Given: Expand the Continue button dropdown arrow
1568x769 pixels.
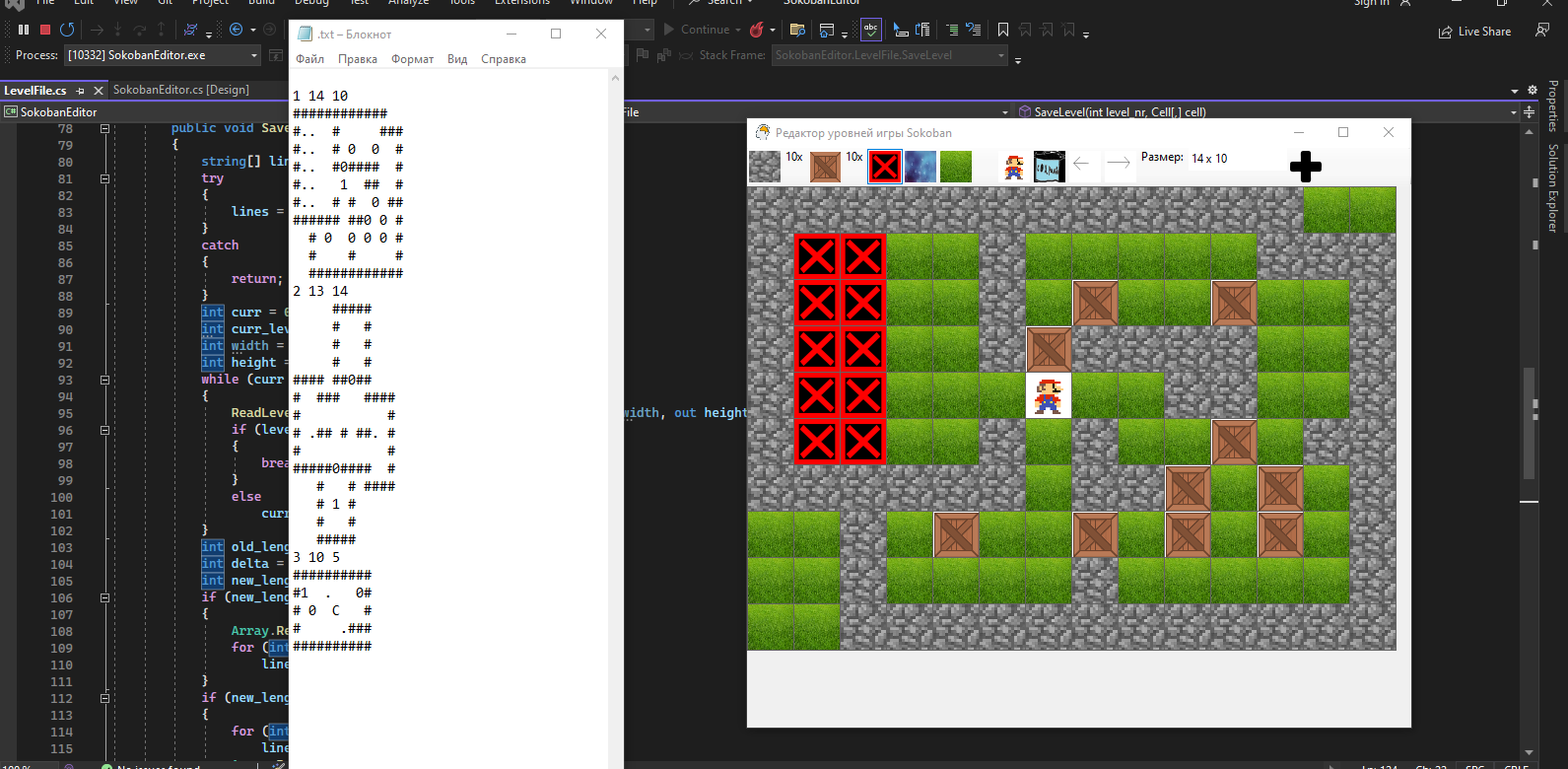Looking at the screenshot, I should point(738,30).
